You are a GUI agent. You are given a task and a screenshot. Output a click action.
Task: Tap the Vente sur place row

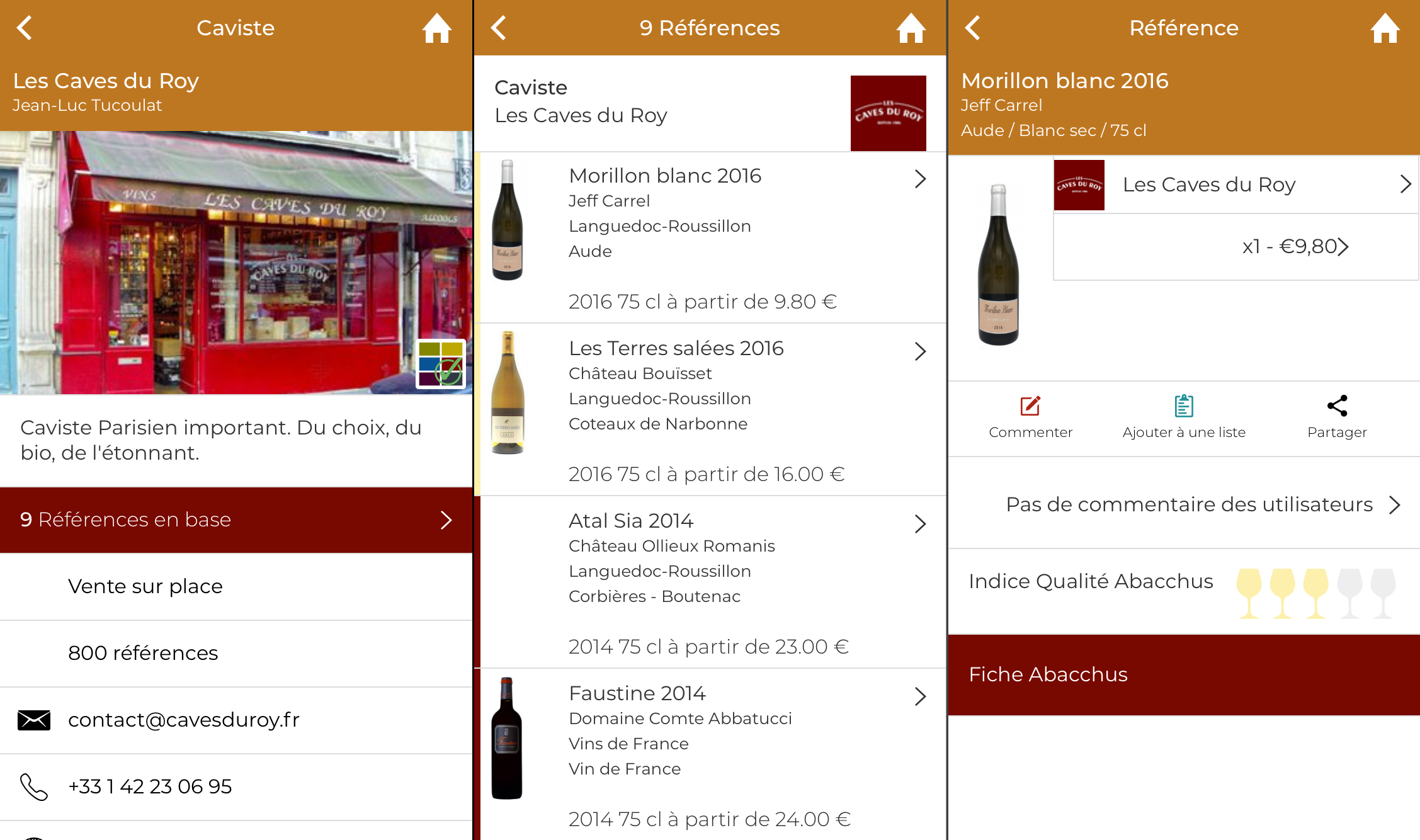[x=236, y=586]
